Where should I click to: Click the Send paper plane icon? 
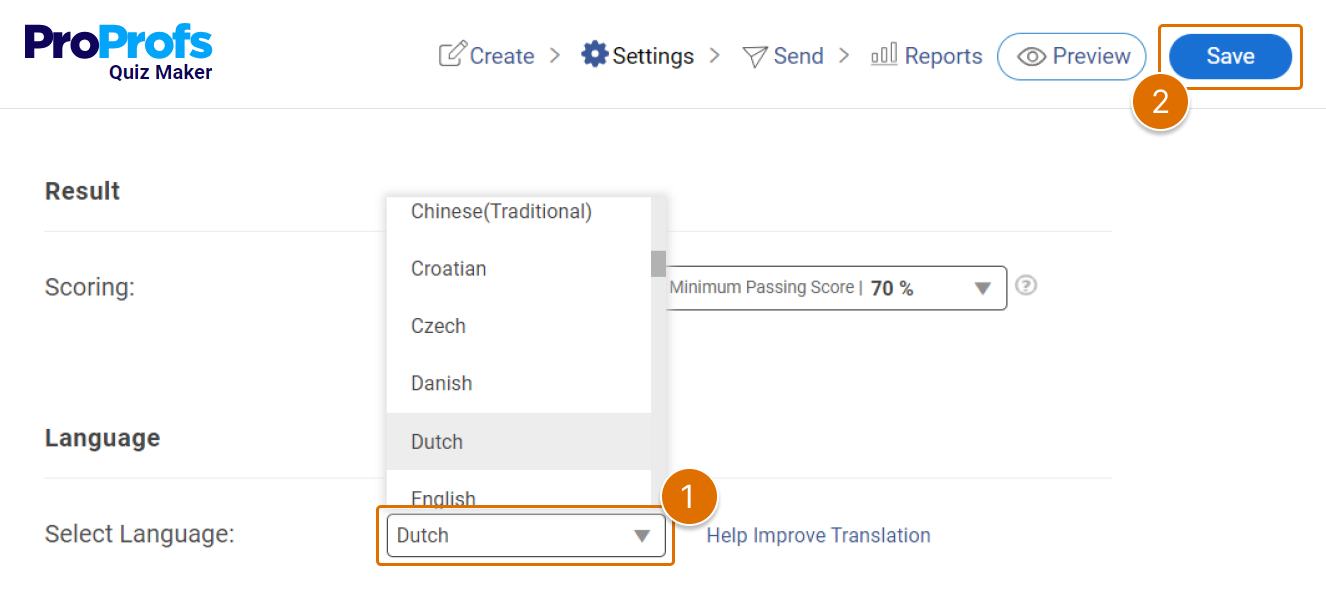(755, 56)
